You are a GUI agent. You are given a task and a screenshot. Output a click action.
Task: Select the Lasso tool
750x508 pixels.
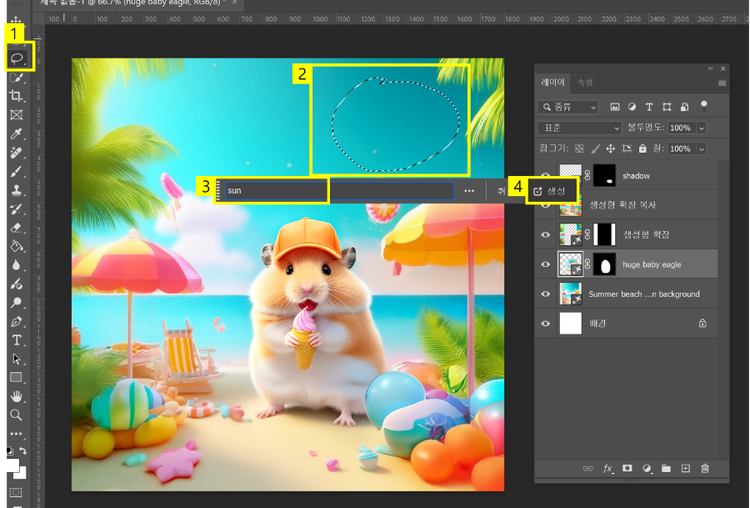click(x=17, y=58)
